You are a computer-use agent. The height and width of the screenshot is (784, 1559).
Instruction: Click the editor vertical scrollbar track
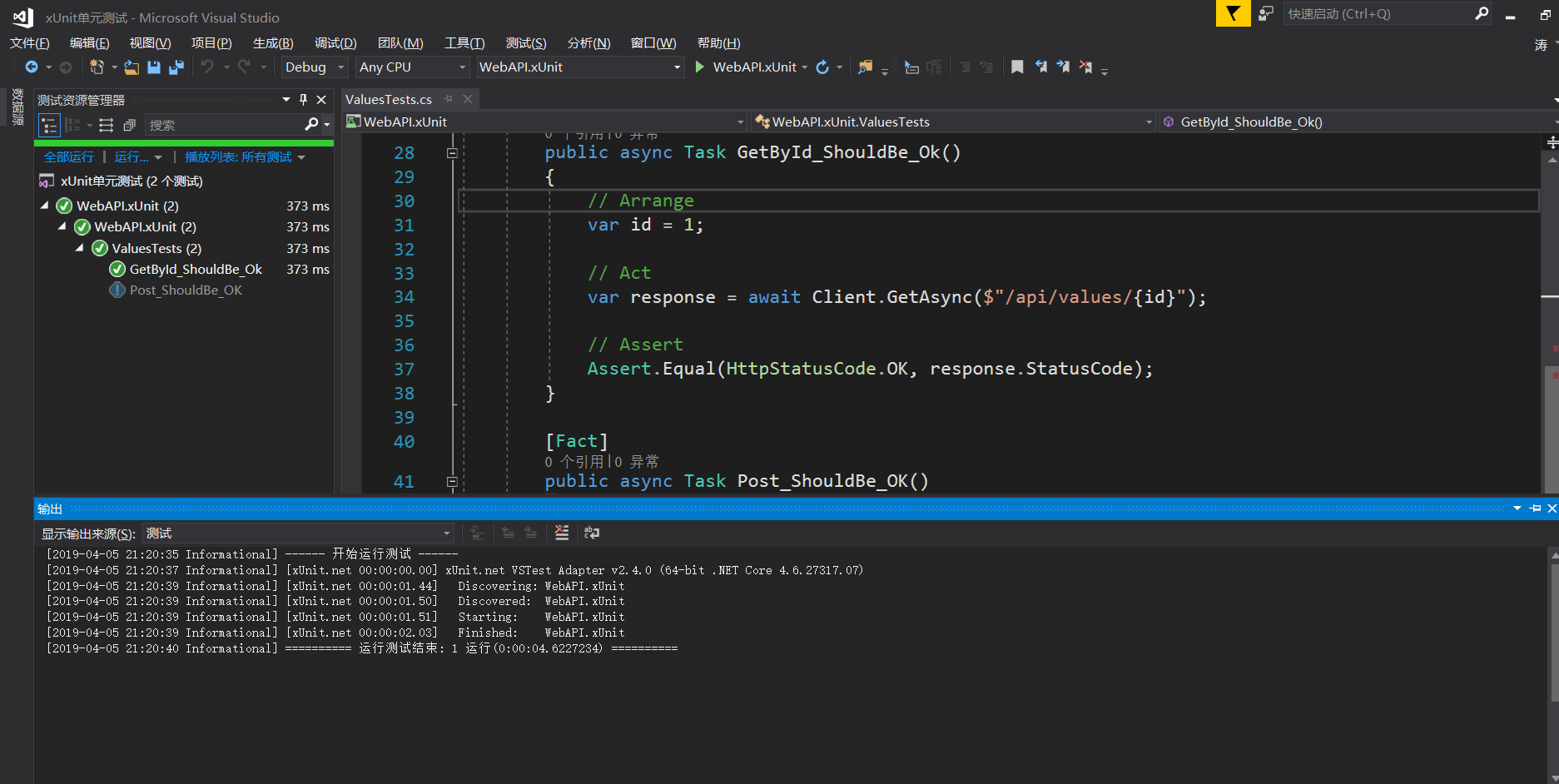(x=1550, y=250)
